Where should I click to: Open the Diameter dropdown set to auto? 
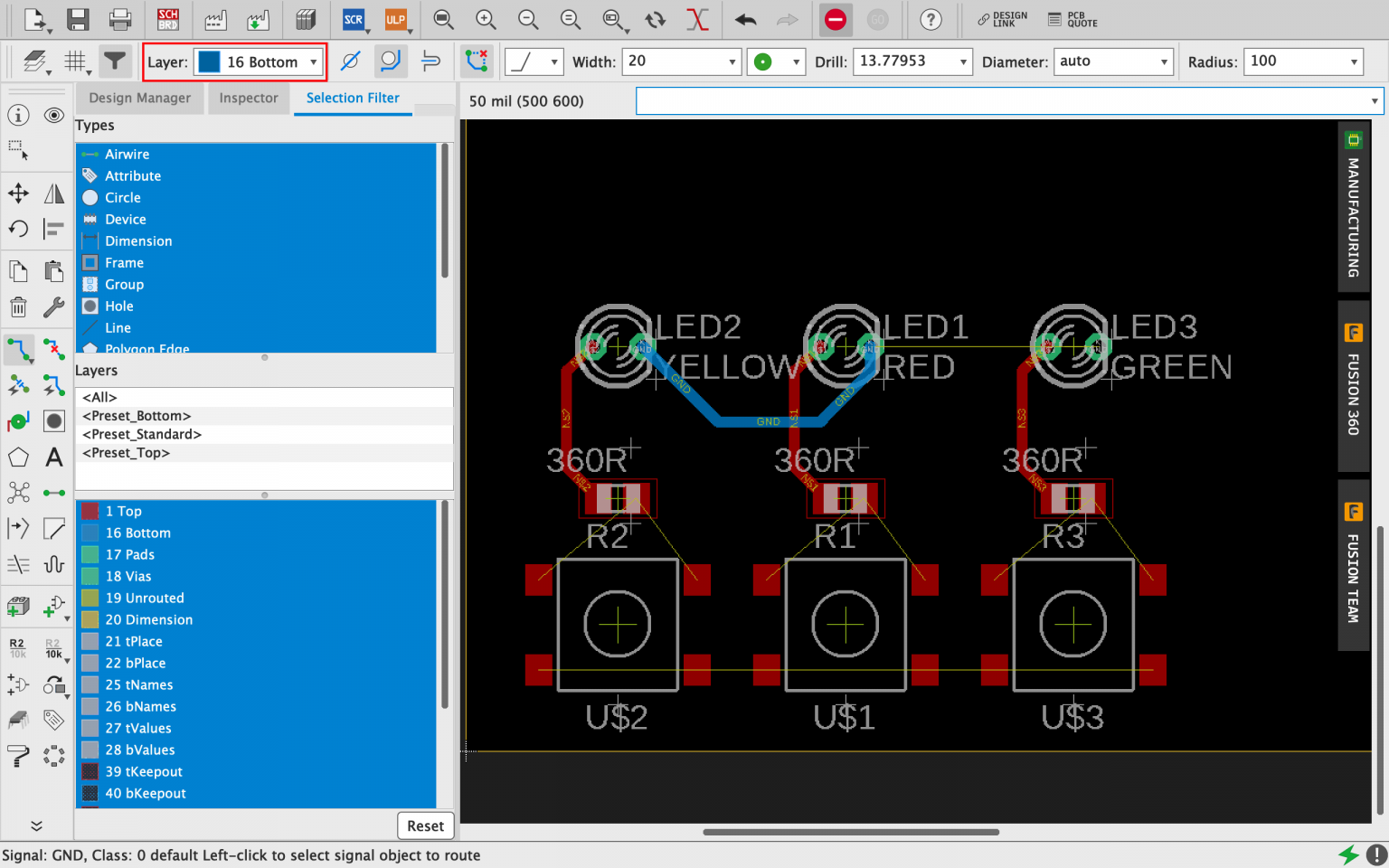click(x=1114, y=61)
